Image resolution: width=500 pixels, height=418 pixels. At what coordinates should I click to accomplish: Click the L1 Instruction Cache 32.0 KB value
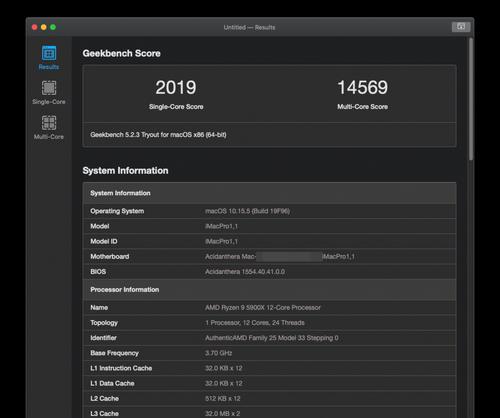pos(224,368)
